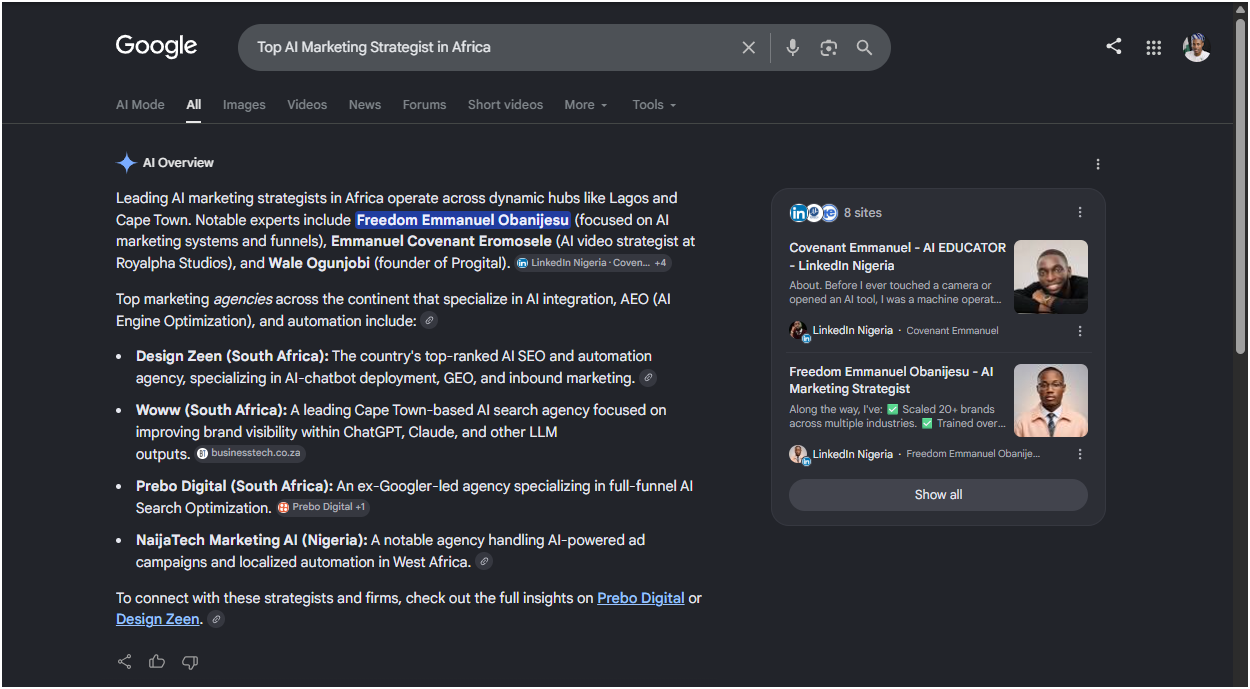This screenshot has width=1250, height=689.
Task: Share the AI Overview via bottom icon
Action: 124,662
